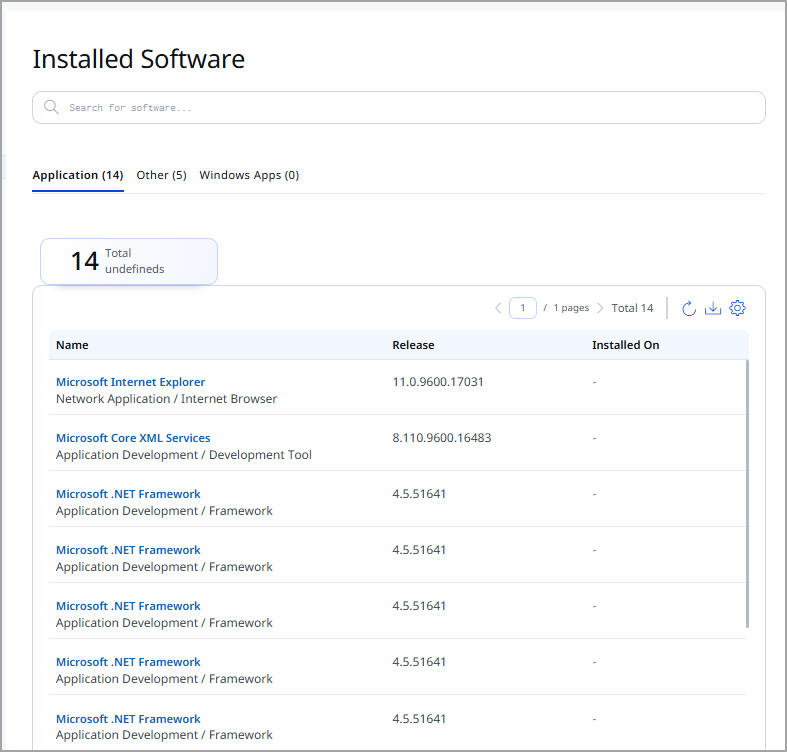Sort by Name column header

click(72, 345)
